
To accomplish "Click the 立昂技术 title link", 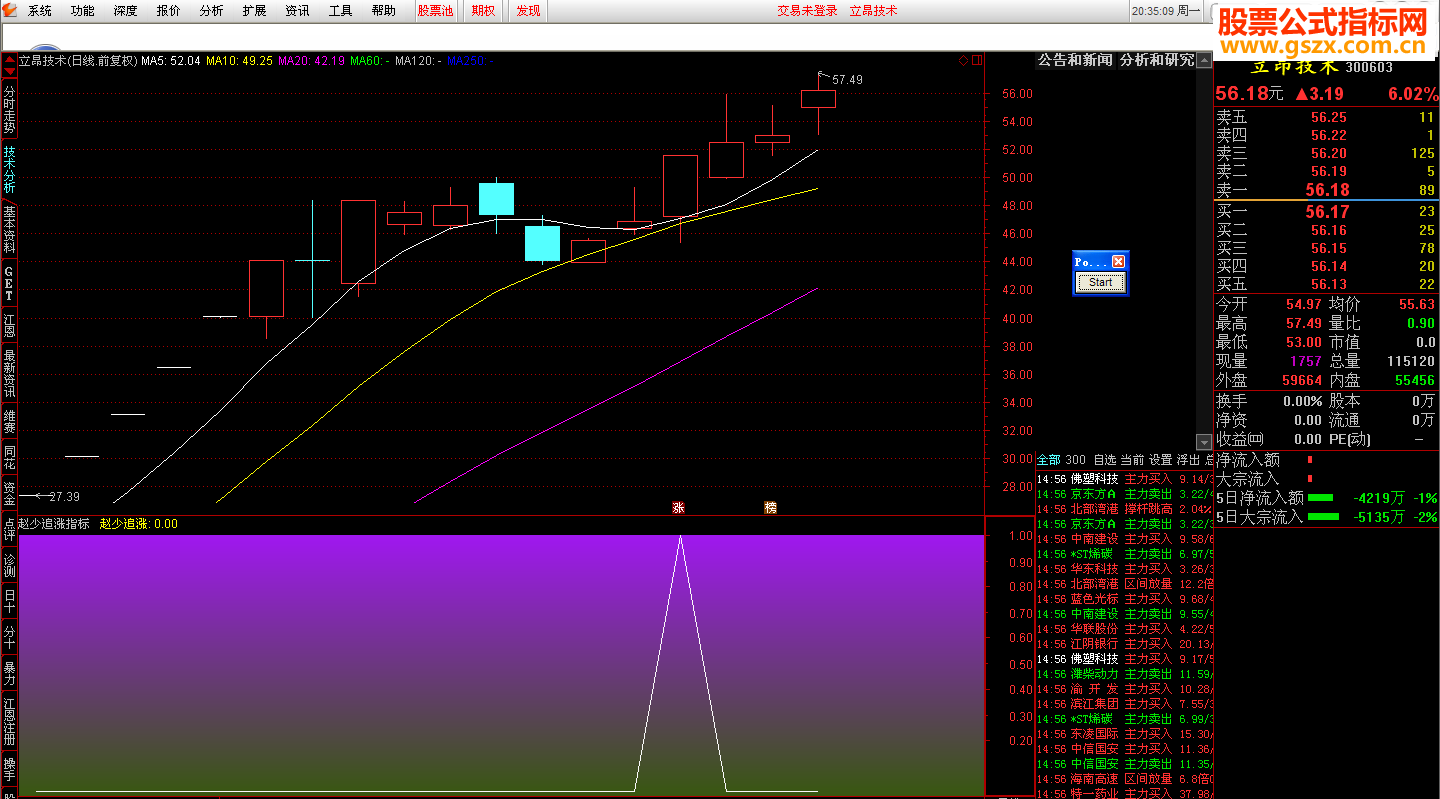I will 874,11.
